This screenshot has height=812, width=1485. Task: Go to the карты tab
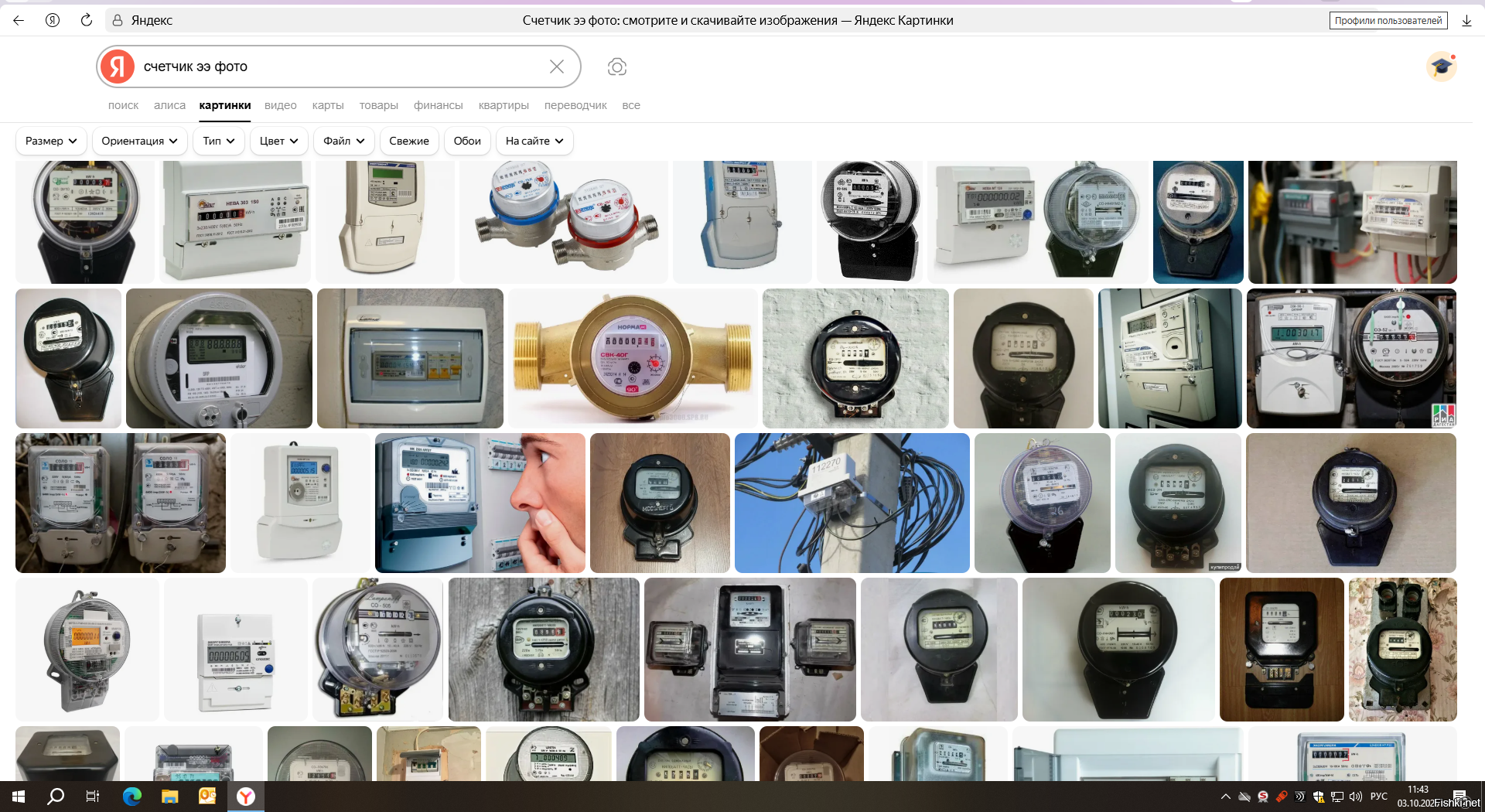click(328, 105)
